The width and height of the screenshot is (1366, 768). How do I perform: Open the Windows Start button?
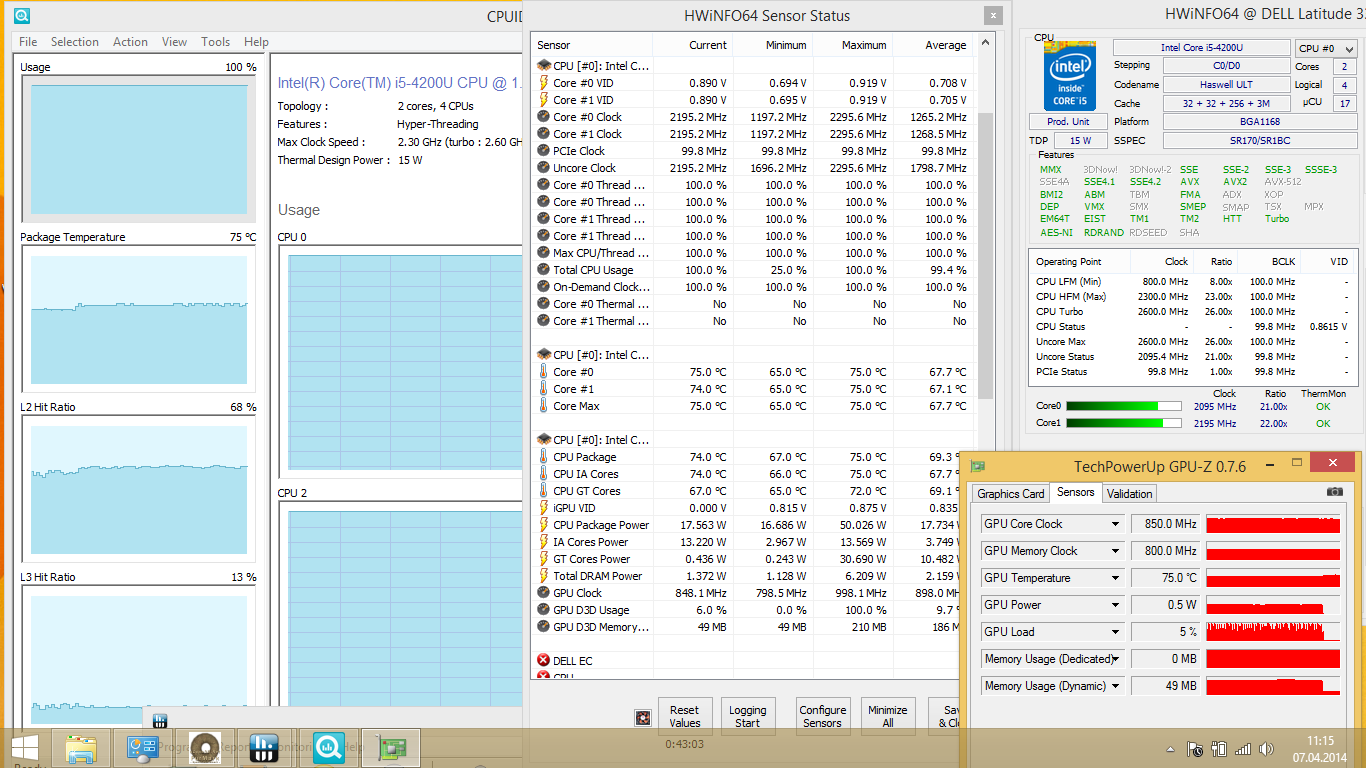[x=25, y=747]
